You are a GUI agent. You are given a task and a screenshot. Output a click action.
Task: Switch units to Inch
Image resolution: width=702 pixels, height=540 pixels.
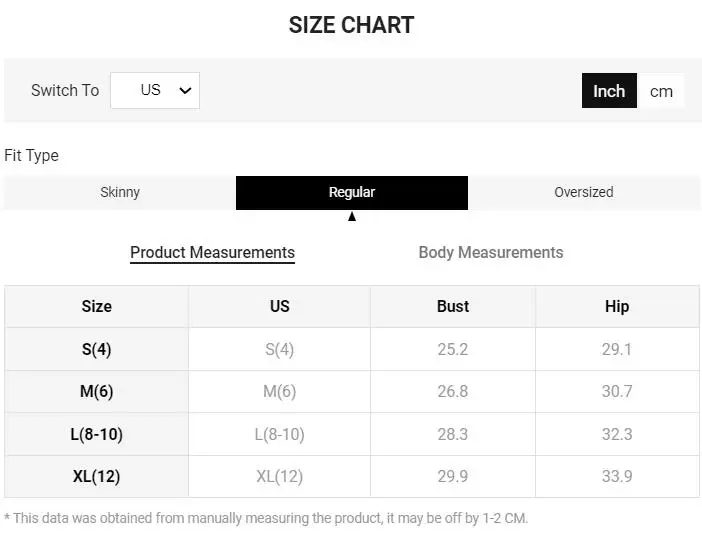click(x=609, y=91)
